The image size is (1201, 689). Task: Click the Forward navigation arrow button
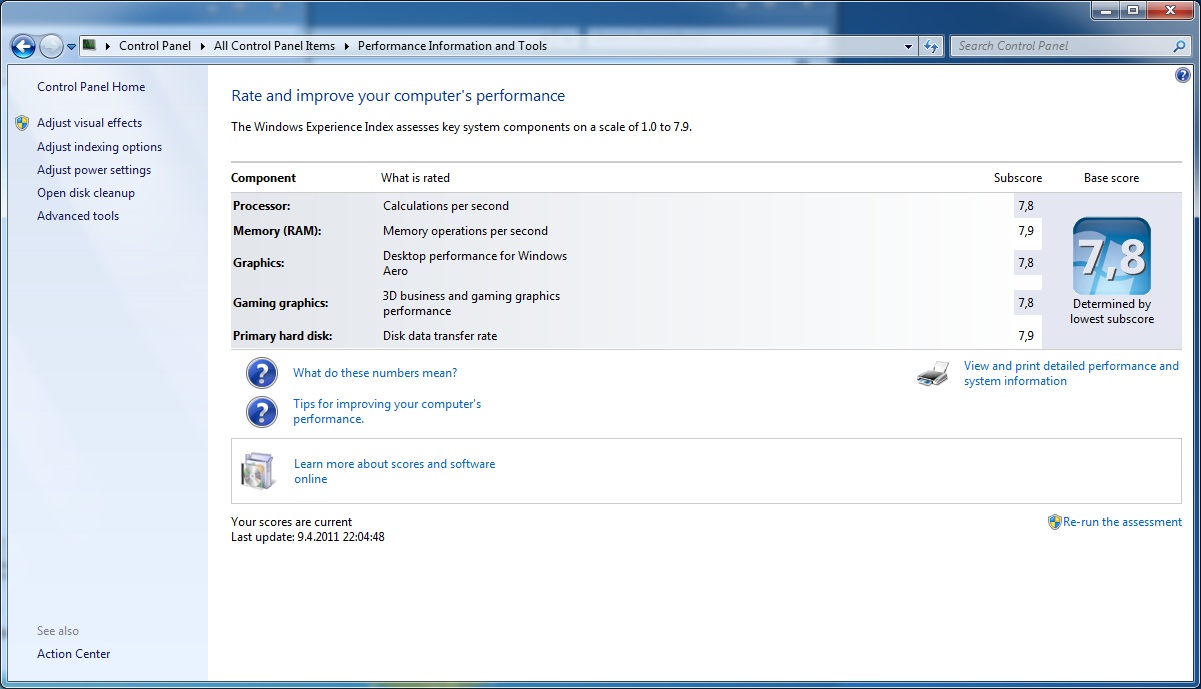(51, 46)
